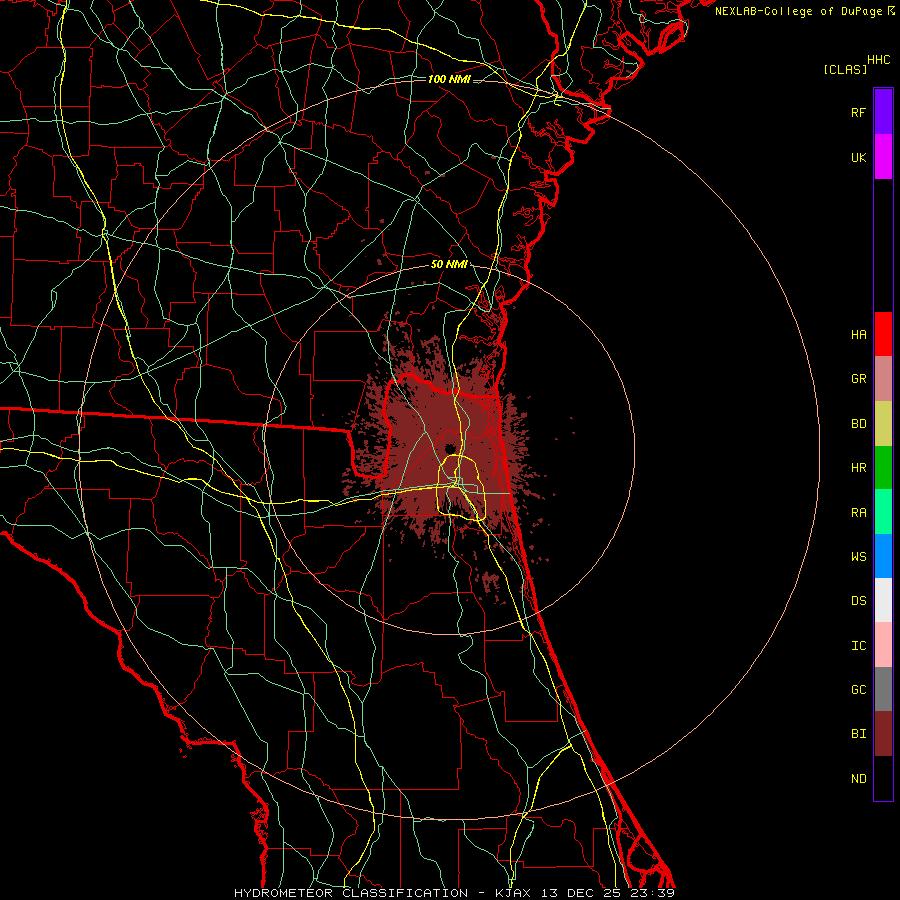The image size is (900, 900).
Task: Click the 100 NMI range ring label
Action: [x=449, y=79]
